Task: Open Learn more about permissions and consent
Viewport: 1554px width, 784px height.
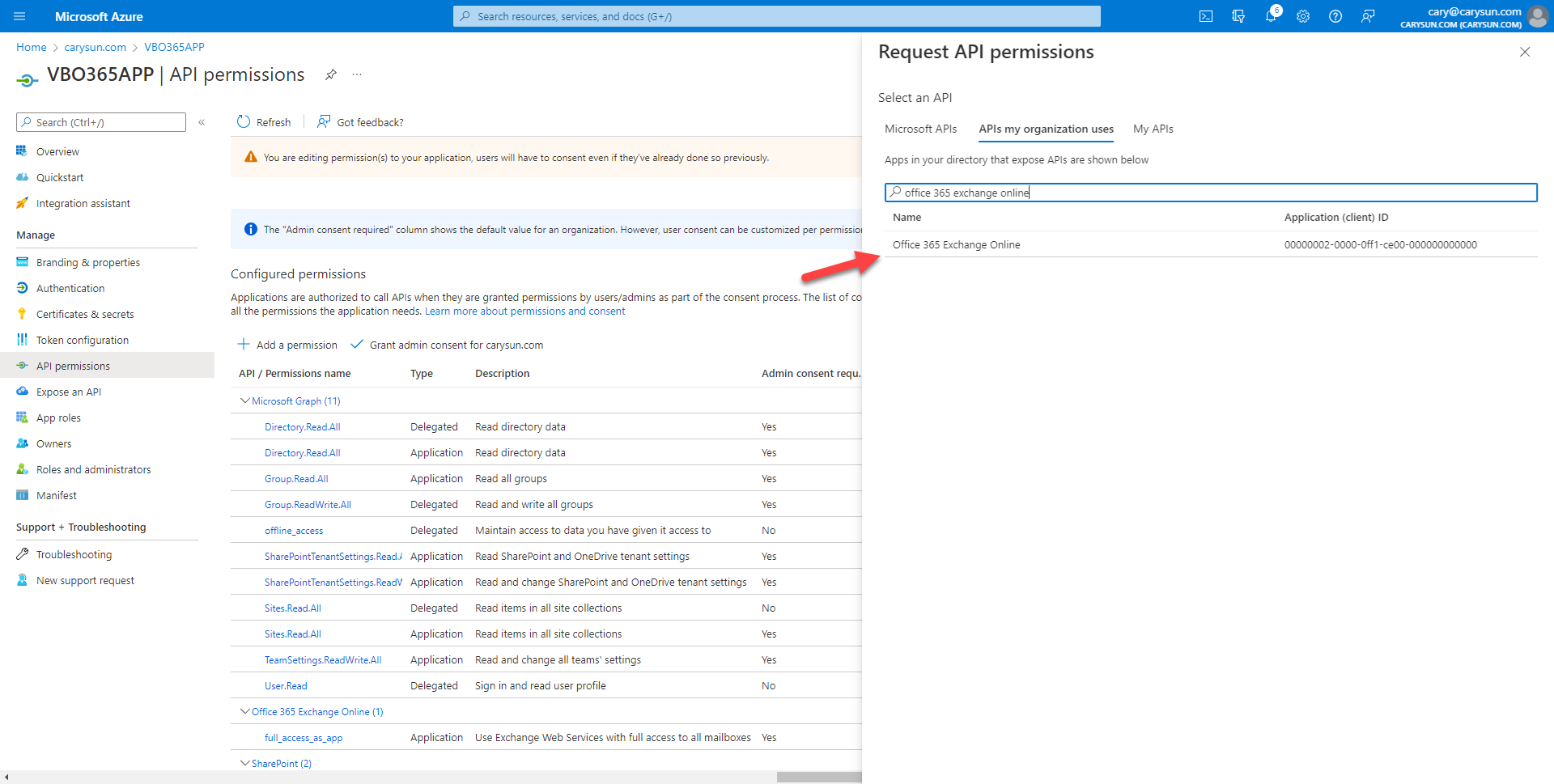Action: 524,311
